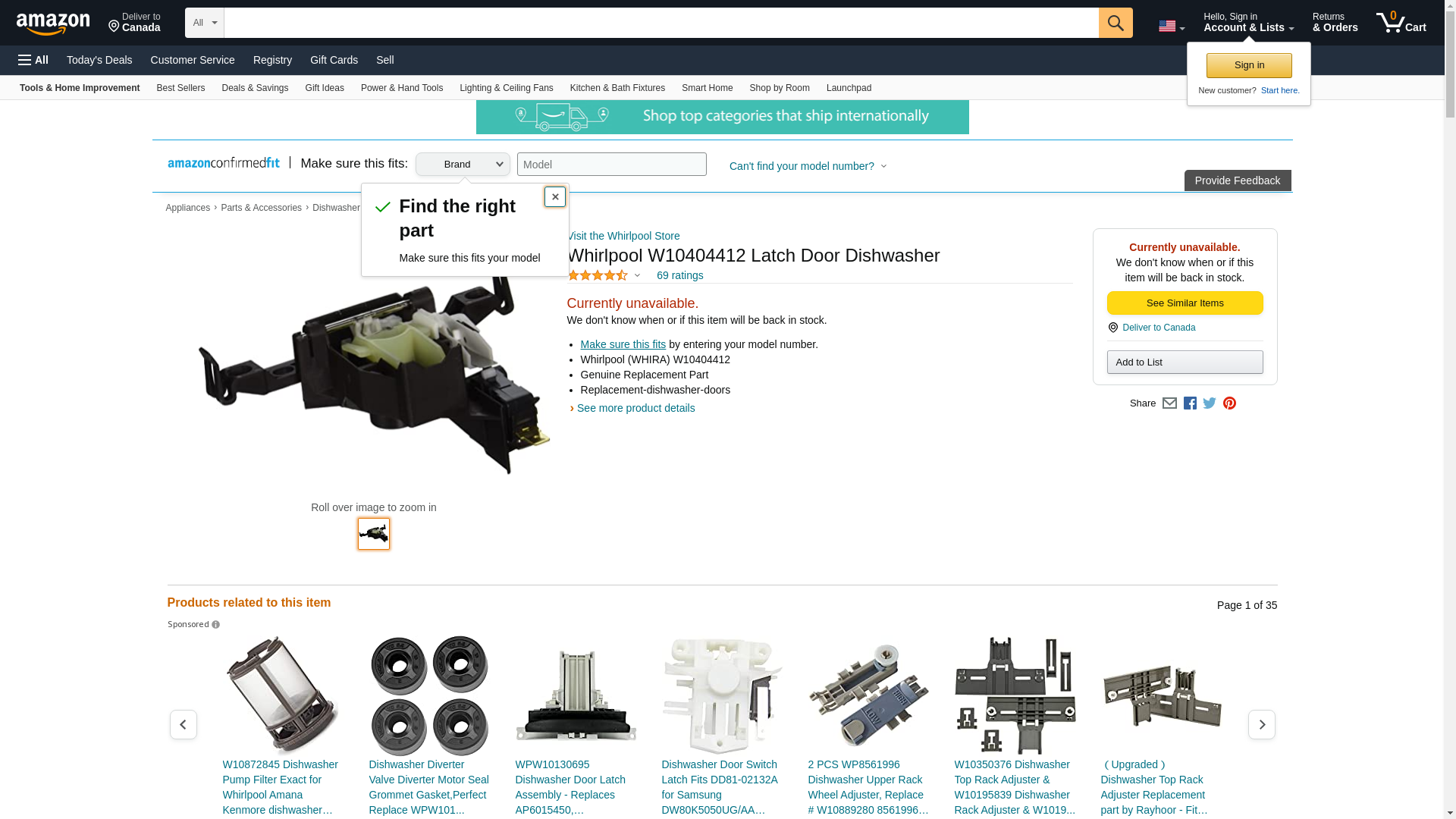Click the Amazon logo

53,24
